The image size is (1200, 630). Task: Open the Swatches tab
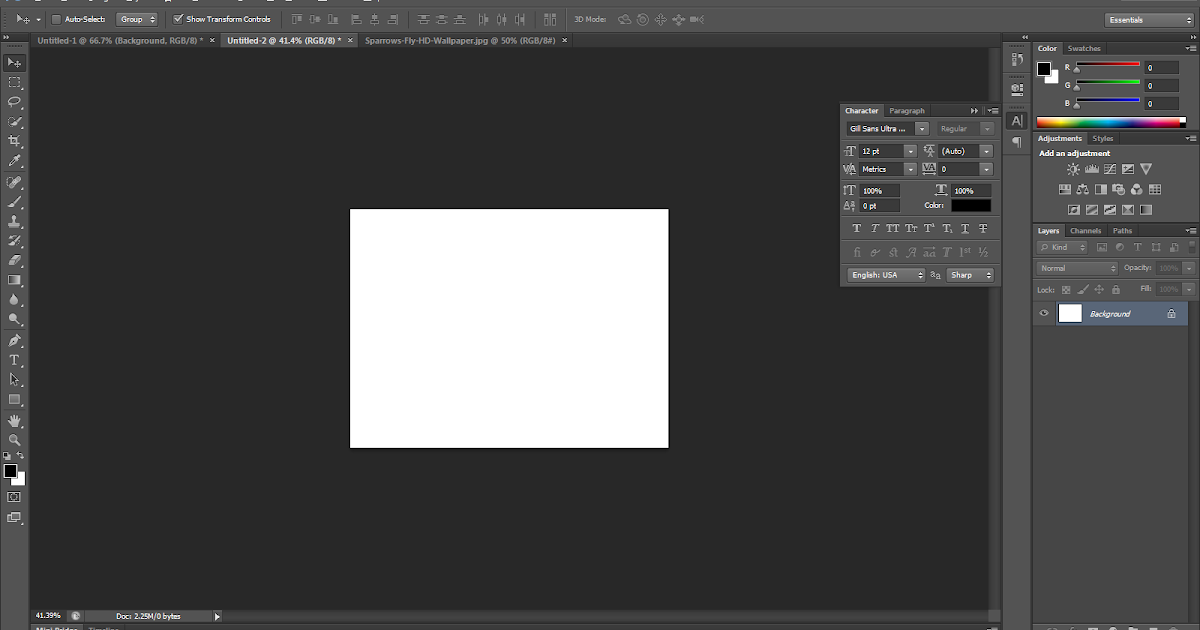tap(1084, 48)
